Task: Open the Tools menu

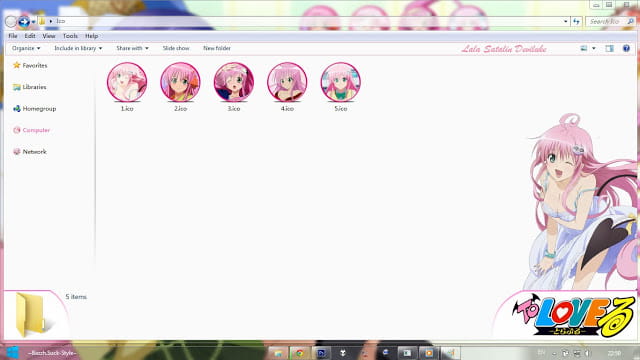Action: (x=70, y=36)
